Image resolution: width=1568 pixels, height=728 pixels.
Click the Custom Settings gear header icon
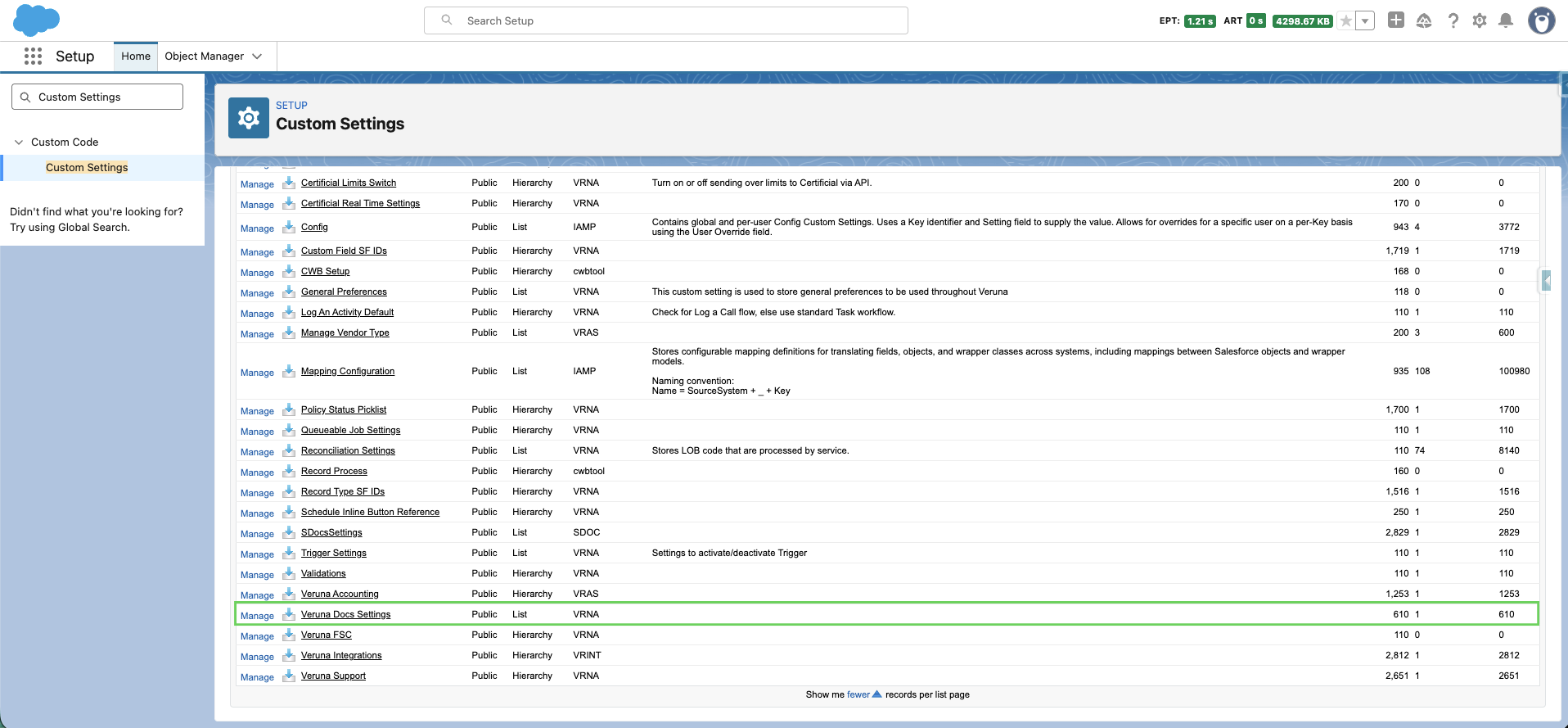click(249, 118)
